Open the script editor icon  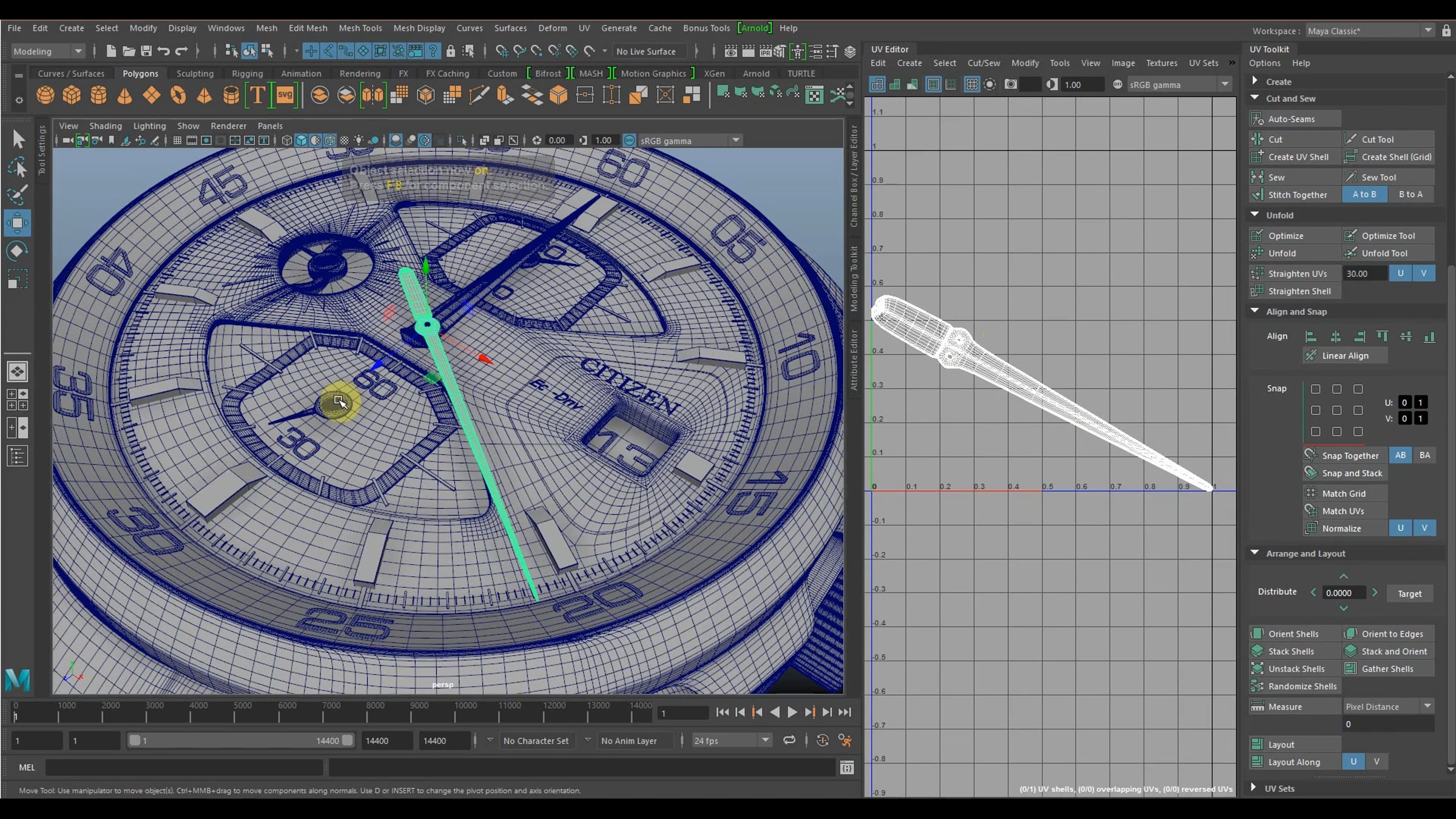(847, 767)
